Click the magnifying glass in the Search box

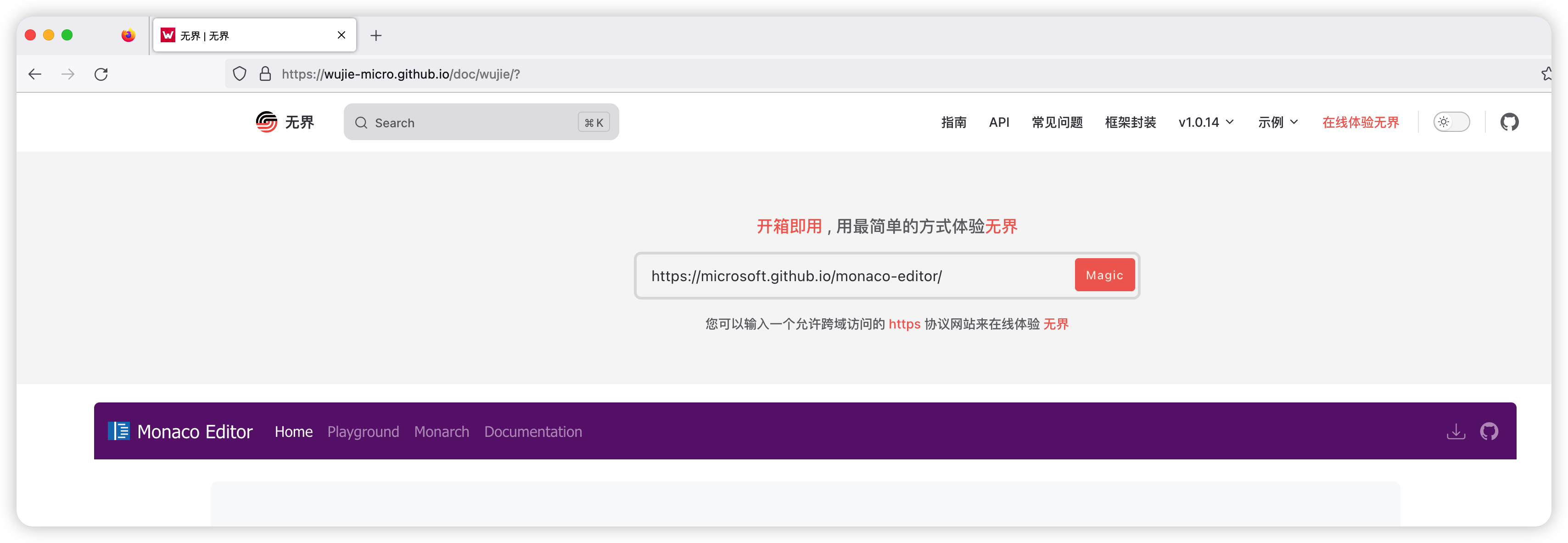(362, 123)
